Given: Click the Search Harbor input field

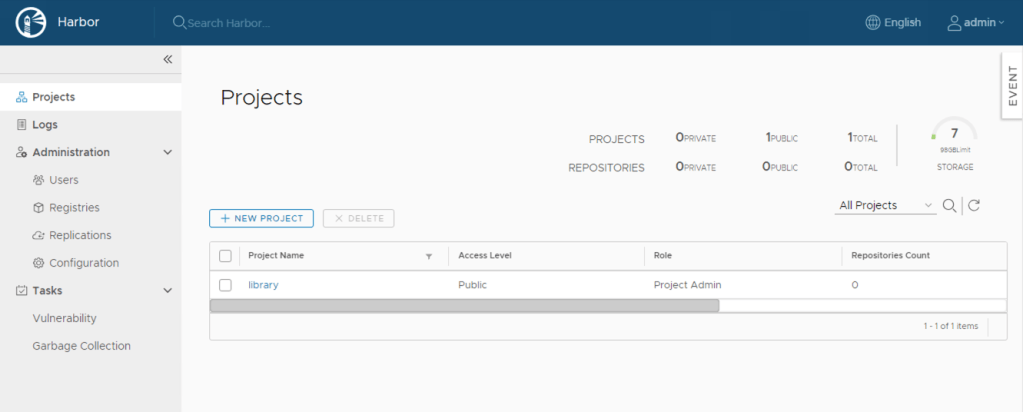Looking at the screenshot, I should (260, 22).
